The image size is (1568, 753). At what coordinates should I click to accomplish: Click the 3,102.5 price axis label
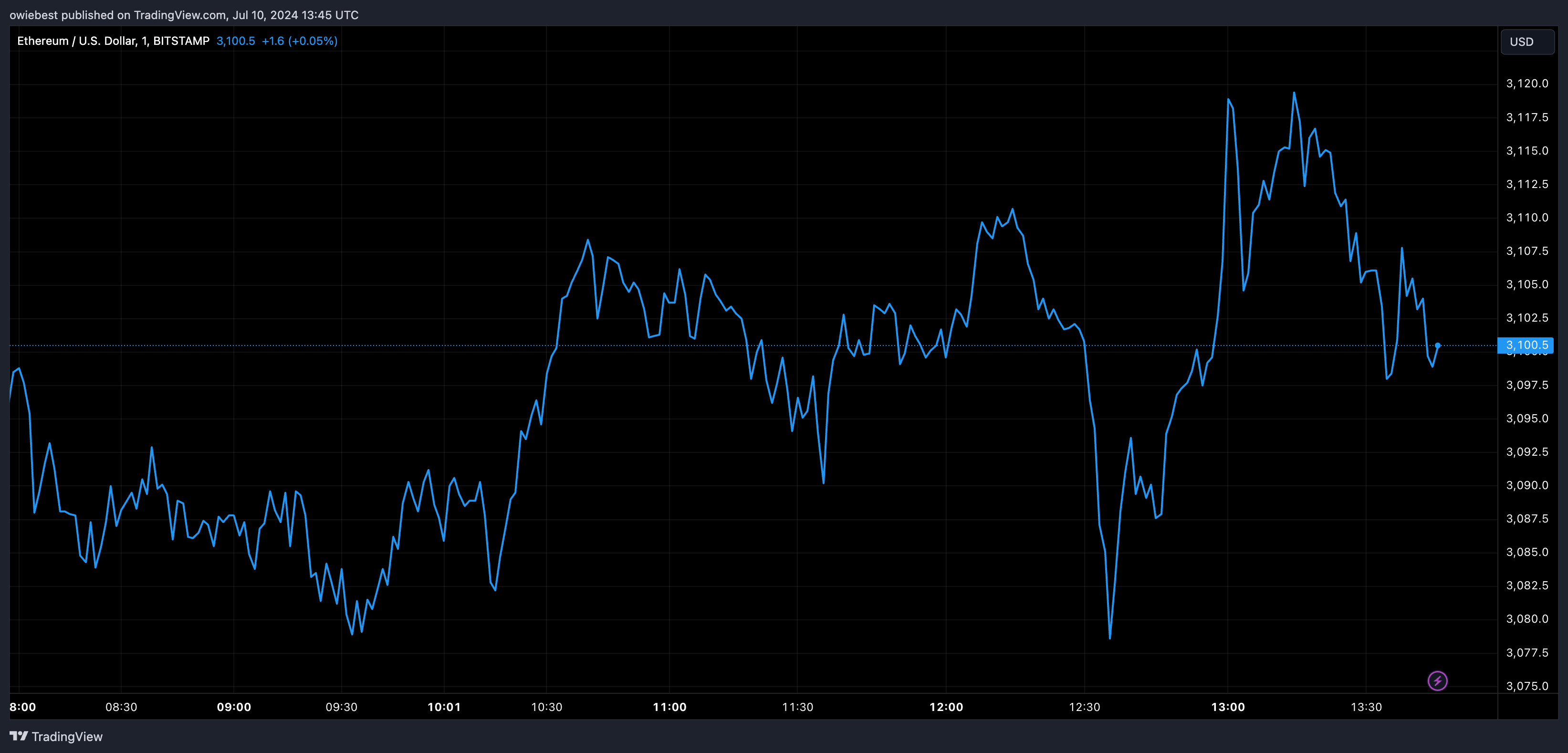(x=1526, y=318)
